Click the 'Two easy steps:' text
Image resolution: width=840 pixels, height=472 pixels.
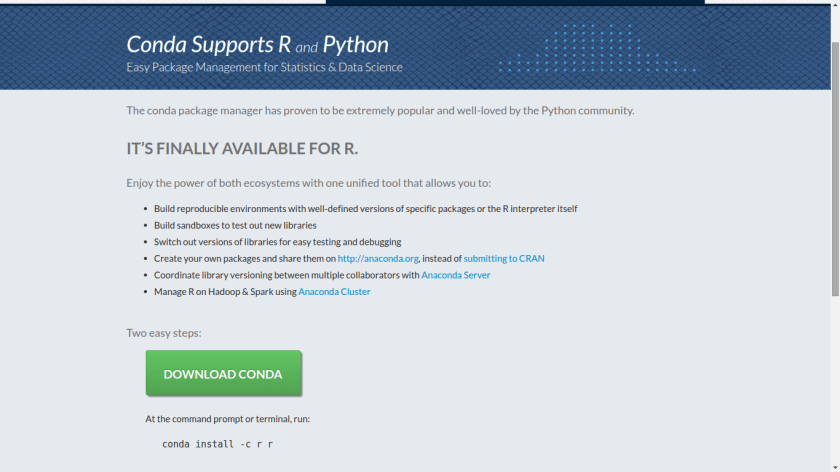pos(164,332)
